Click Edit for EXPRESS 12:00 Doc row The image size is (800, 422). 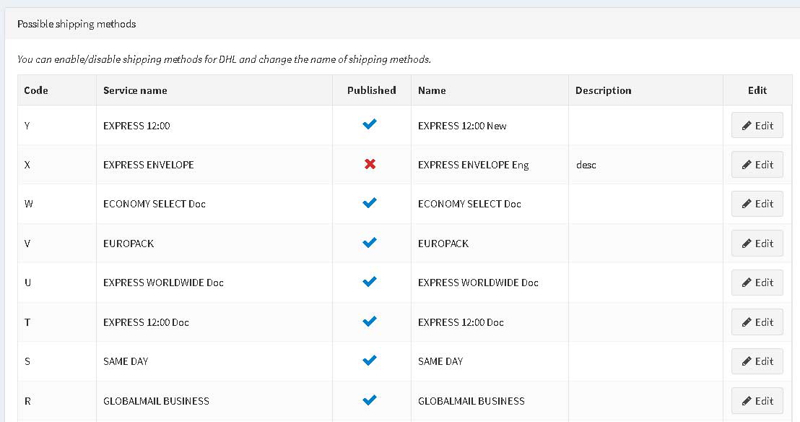tap(757, 322)
